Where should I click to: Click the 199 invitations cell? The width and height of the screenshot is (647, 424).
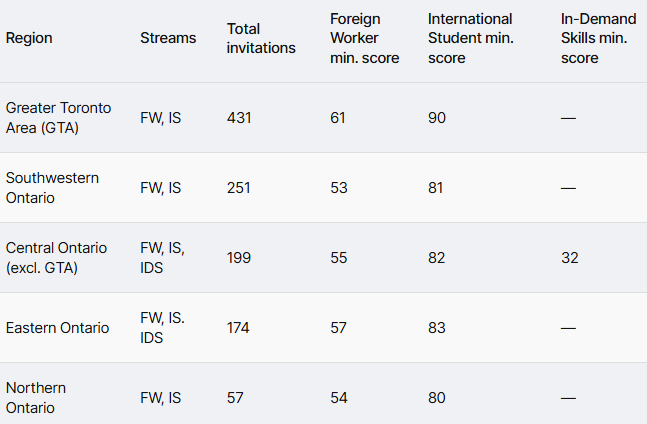240,257
